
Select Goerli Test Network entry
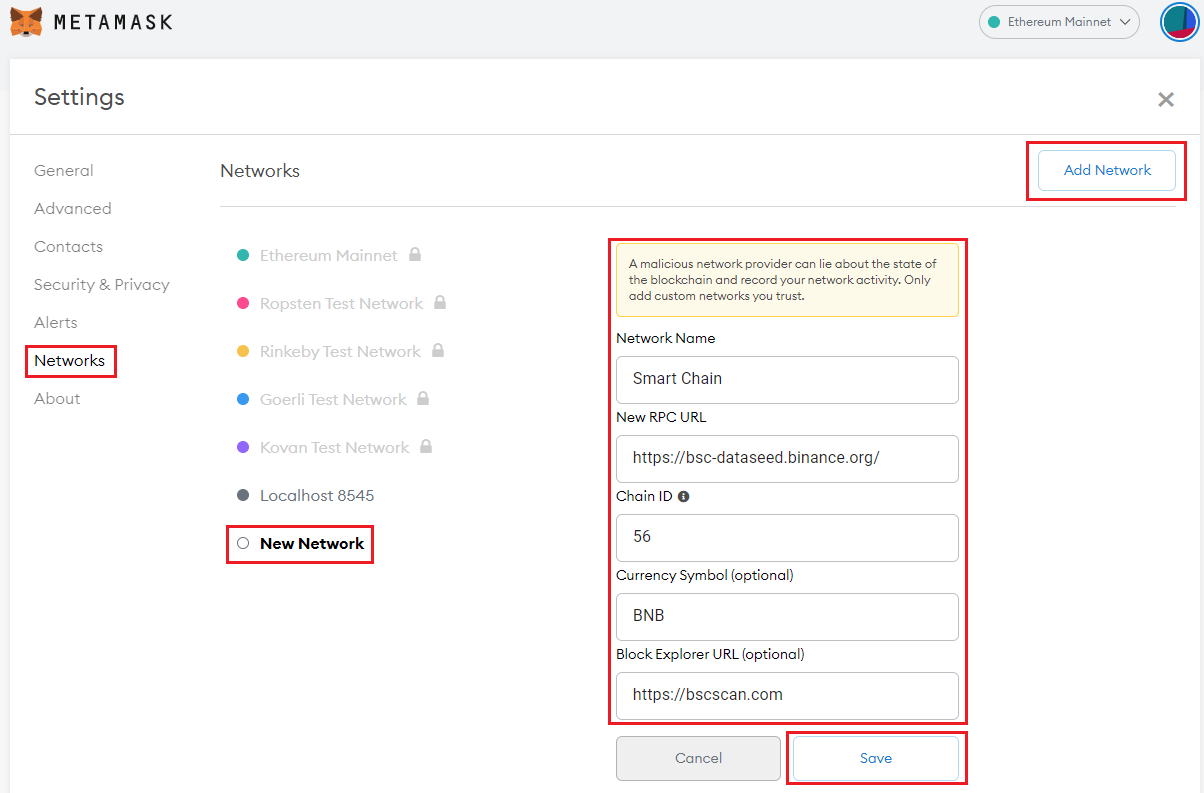[333, 399]
